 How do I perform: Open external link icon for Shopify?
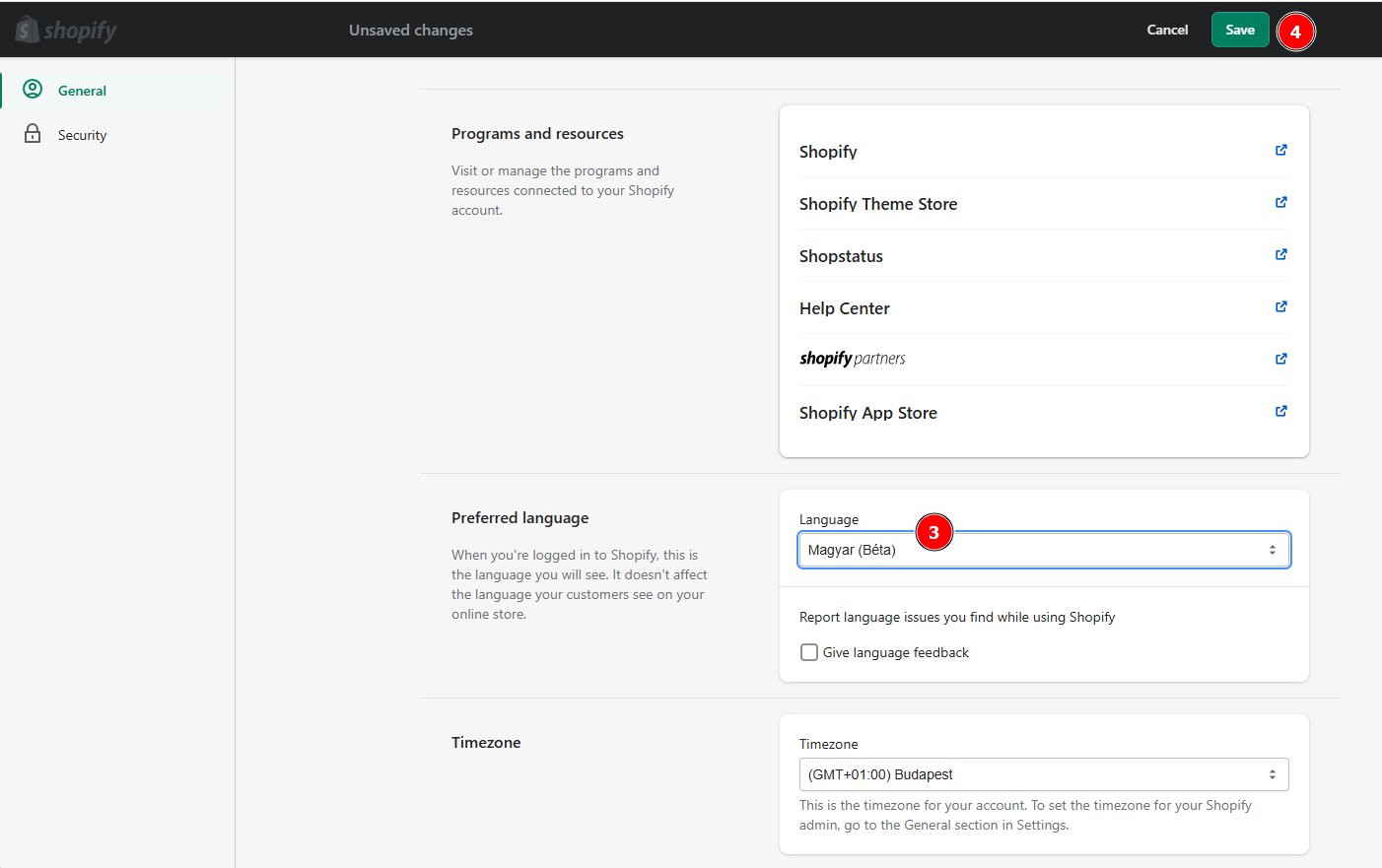pyautogui.click(x=1280, y=150)
